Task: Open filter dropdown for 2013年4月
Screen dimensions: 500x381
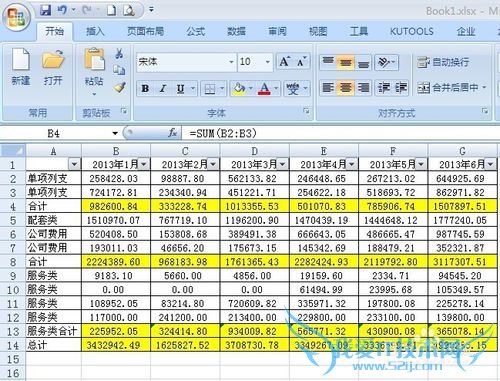Action: (x=352, y=164)
